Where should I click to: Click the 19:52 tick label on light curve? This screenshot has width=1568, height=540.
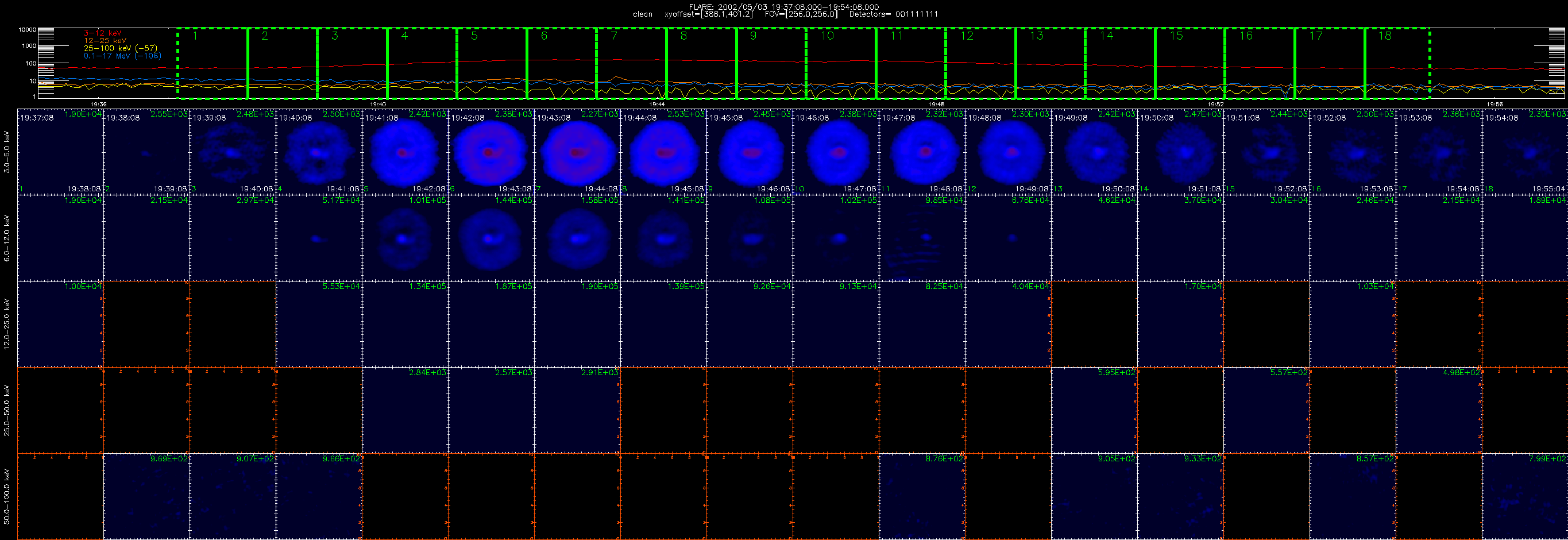click(x=1215, y=104)
